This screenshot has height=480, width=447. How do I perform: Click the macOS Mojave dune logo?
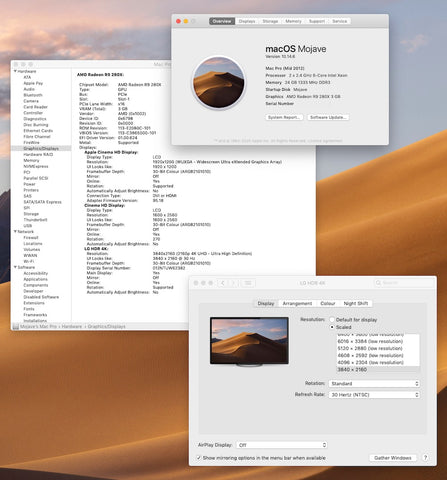tap(219, 82)
